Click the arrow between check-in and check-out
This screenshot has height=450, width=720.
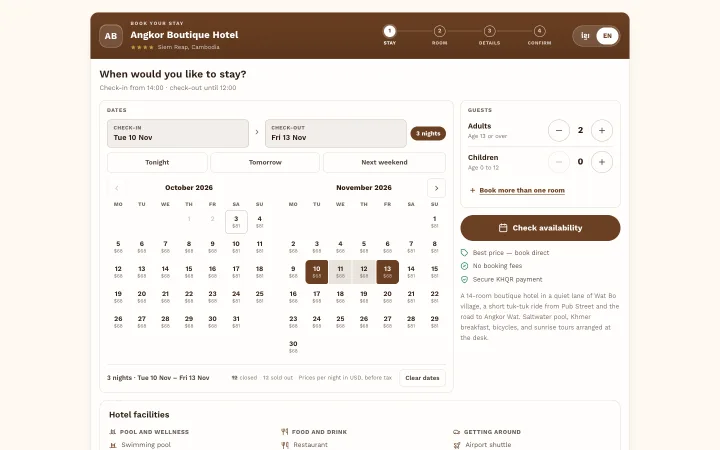pyautogui.click(x=257, y=132)
